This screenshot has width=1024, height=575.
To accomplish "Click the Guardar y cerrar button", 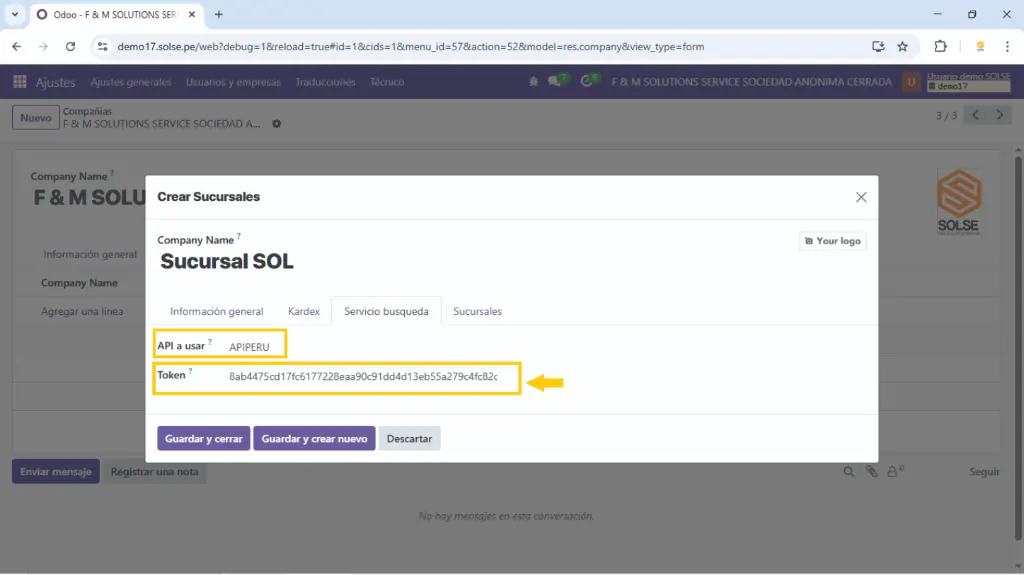I will [203, 438].
